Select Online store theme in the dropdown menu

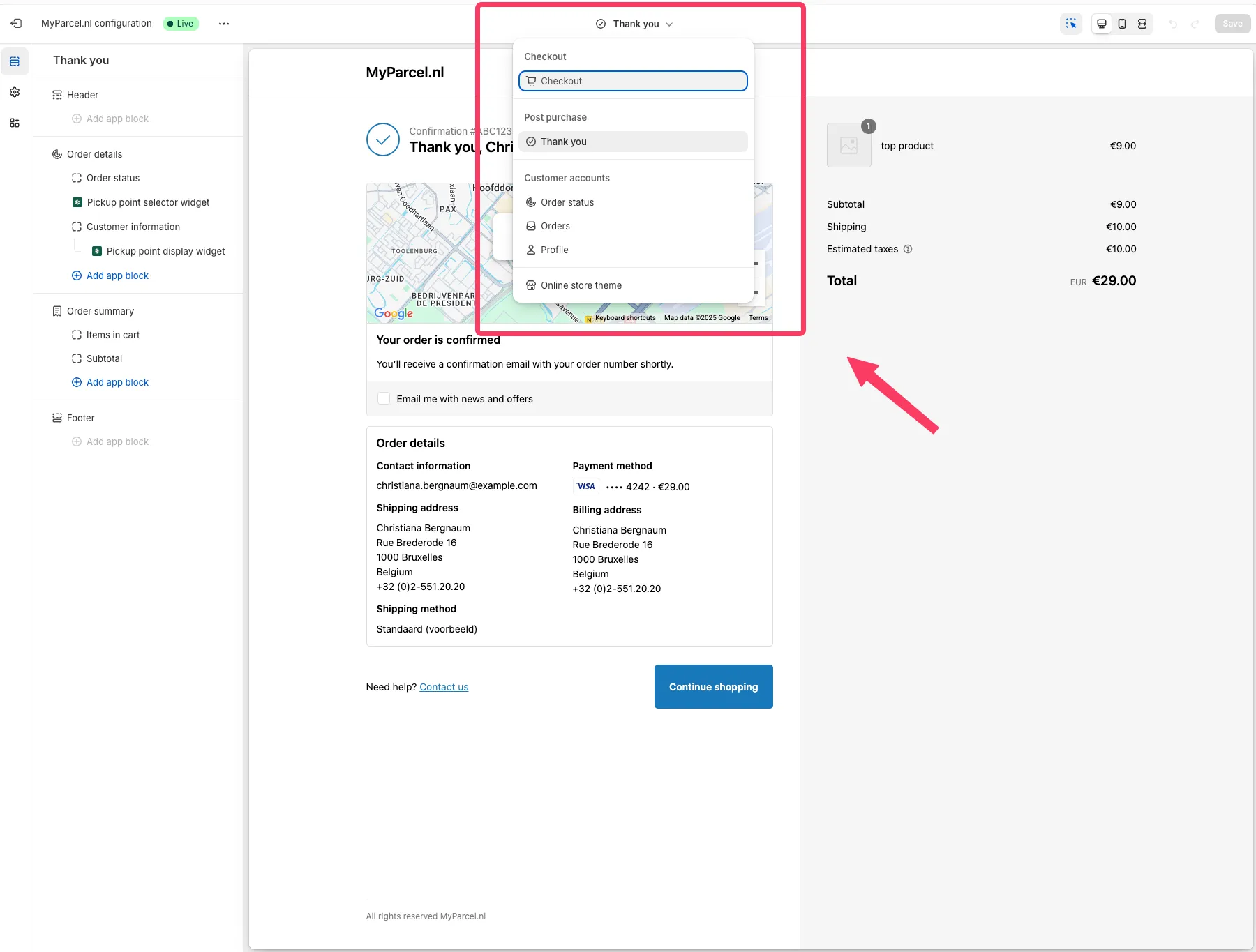[x=581, y=285]
